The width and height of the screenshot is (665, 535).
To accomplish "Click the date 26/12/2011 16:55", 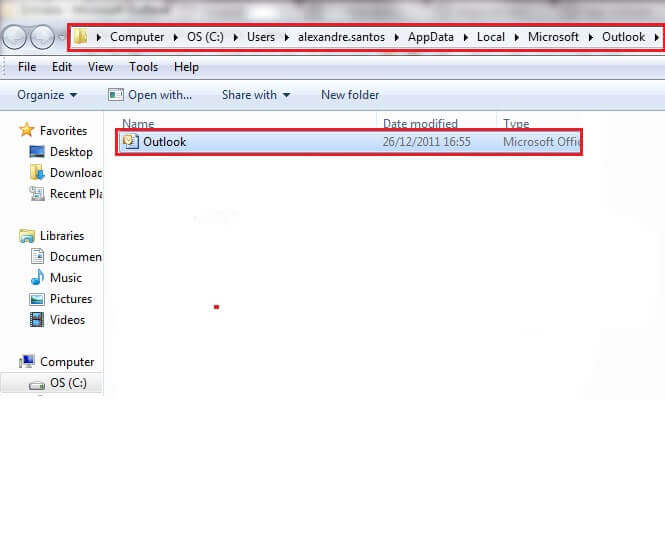I will [427, 142].
